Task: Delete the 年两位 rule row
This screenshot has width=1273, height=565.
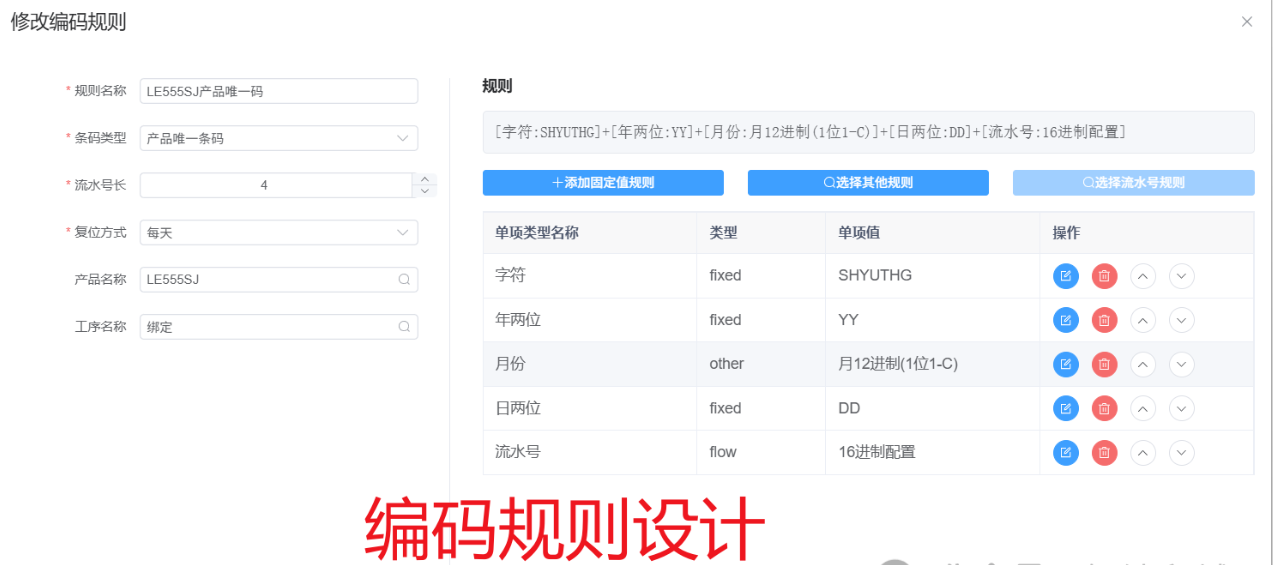Action: (x=1104, y=320)
